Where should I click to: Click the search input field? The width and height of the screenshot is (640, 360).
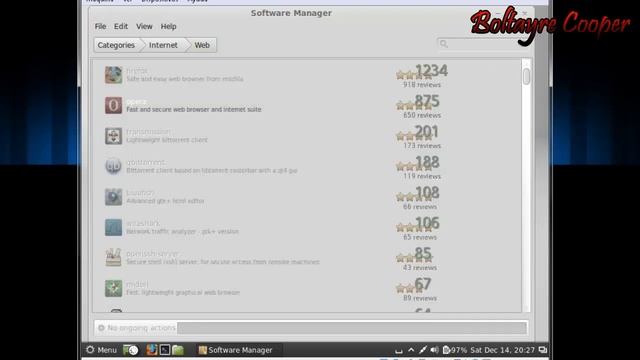point(483,44)
